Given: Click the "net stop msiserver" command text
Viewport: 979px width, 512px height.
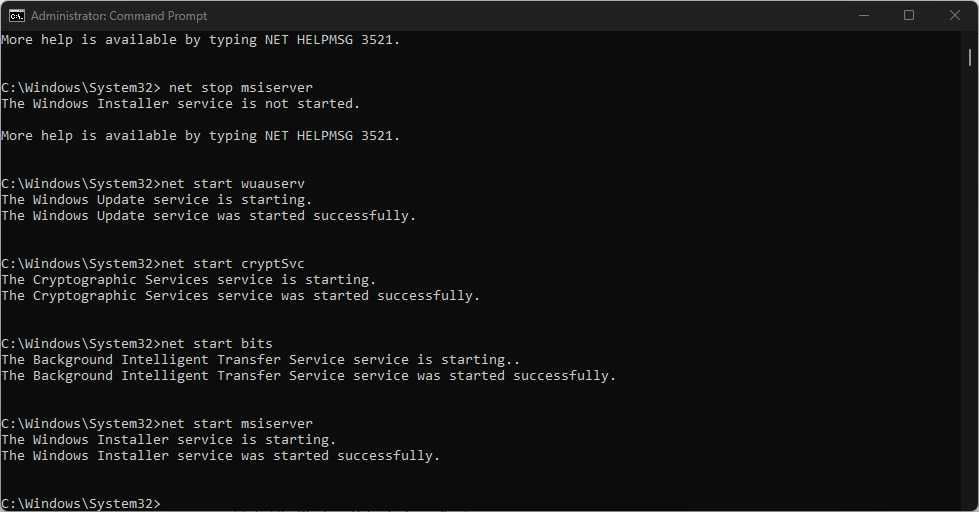Looking at the screenshot, I should [x=240, y=88].
